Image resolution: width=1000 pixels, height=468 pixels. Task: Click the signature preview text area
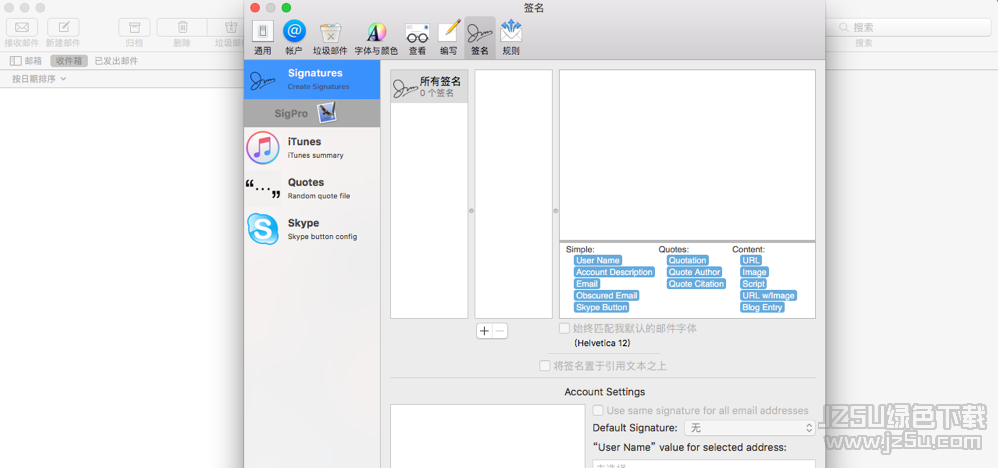688,155
